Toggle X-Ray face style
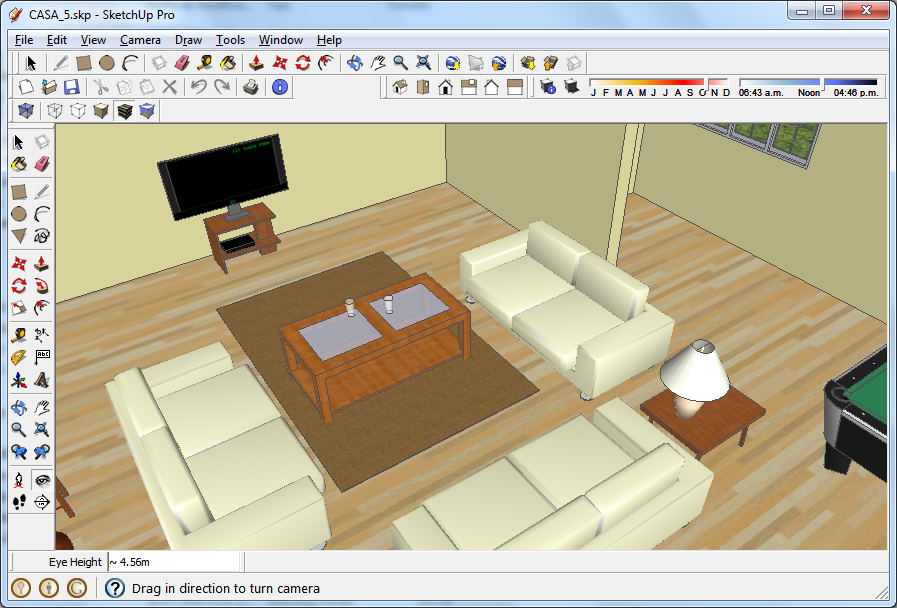The height and width of the screenshot is (608, 897). 26,110
